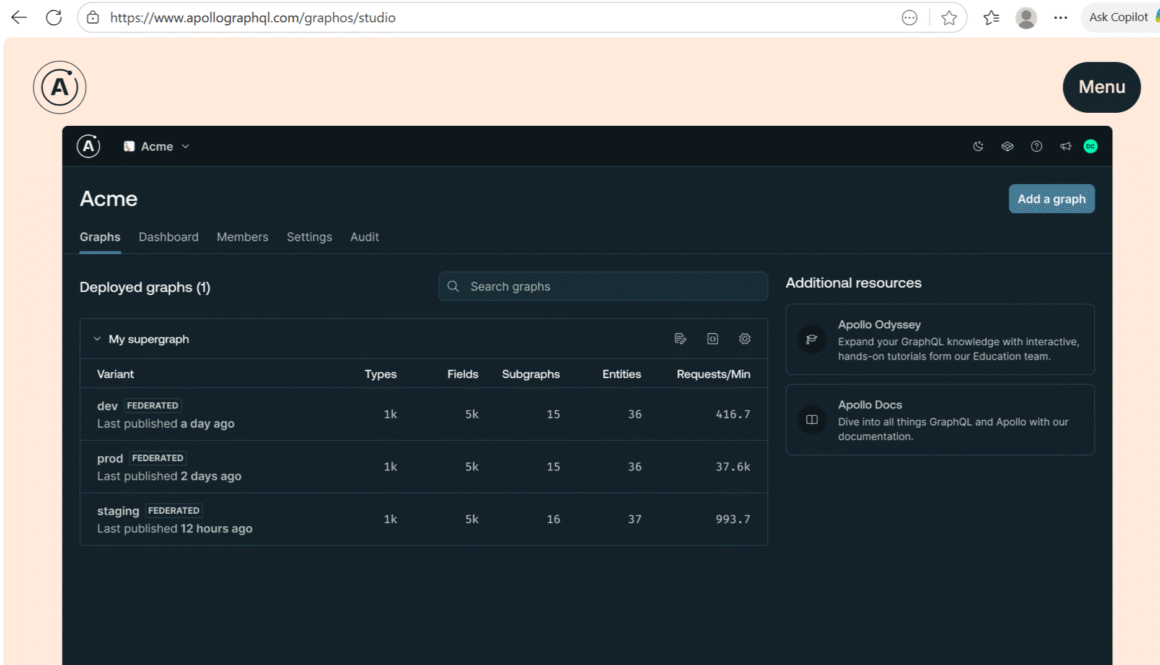Switch to the Dashboard tab

(168, 237)
